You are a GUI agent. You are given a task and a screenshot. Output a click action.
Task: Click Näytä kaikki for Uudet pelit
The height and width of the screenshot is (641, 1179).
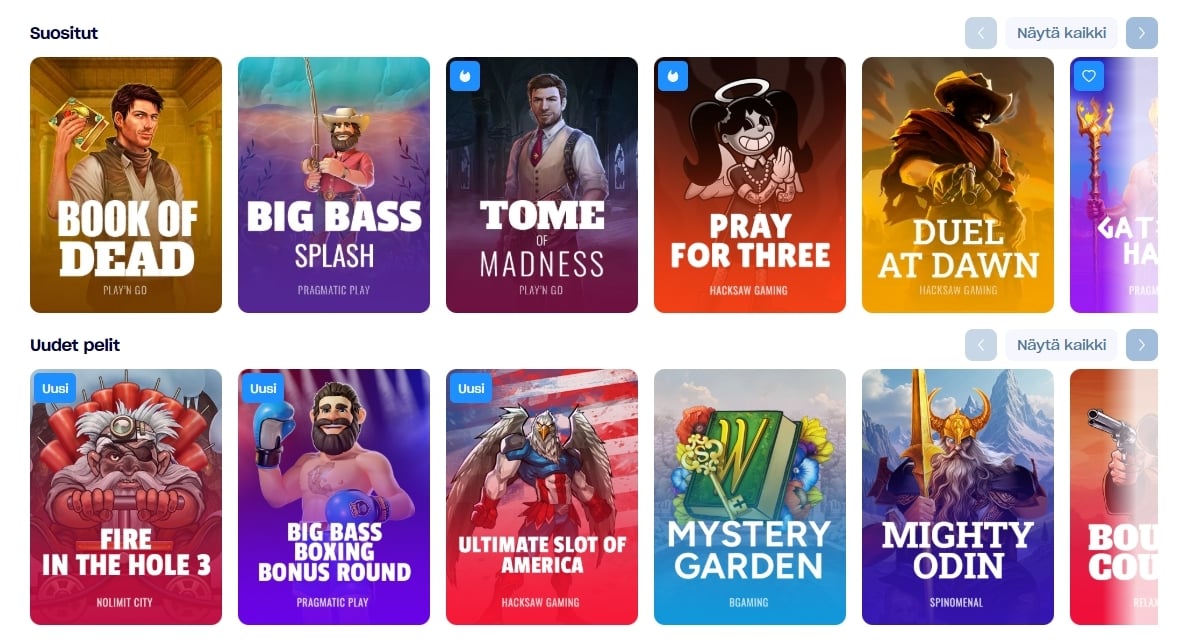pos(1061,345)
